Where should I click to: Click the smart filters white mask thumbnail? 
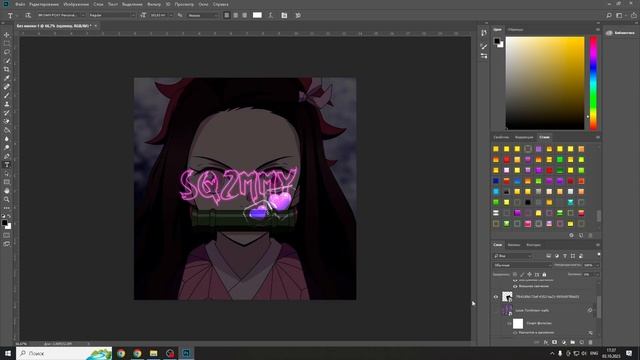click(518, 324)
